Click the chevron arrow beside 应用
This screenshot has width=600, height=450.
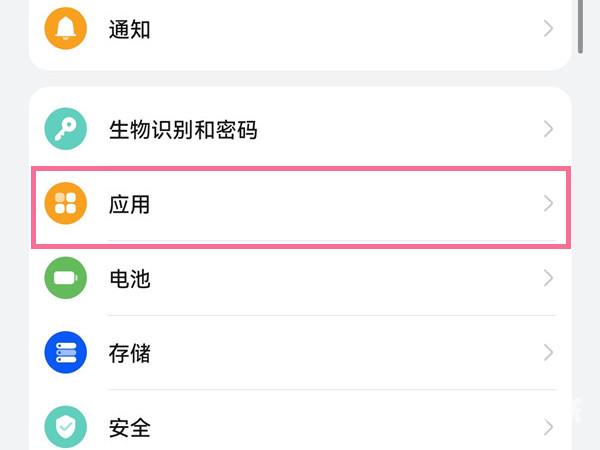(548, 205)
